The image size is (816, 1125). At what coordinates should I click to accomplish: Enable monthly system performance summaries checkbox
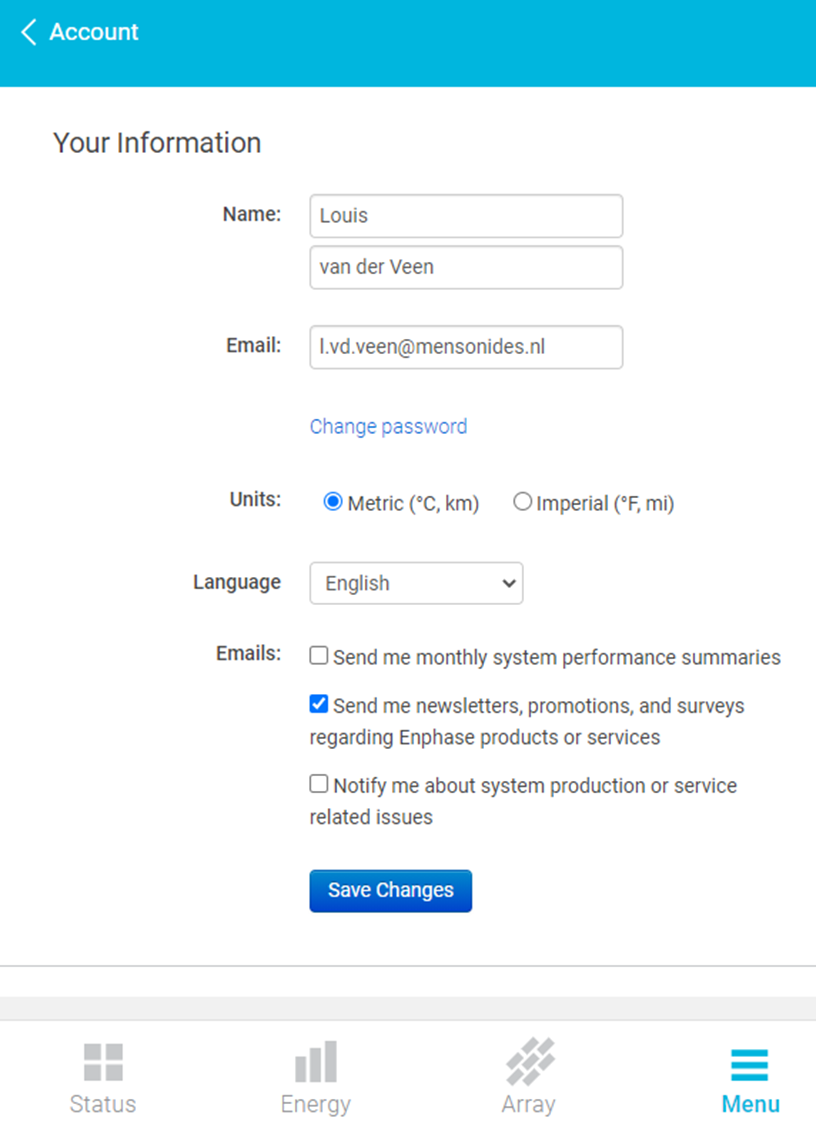click(x=319, y=656)
